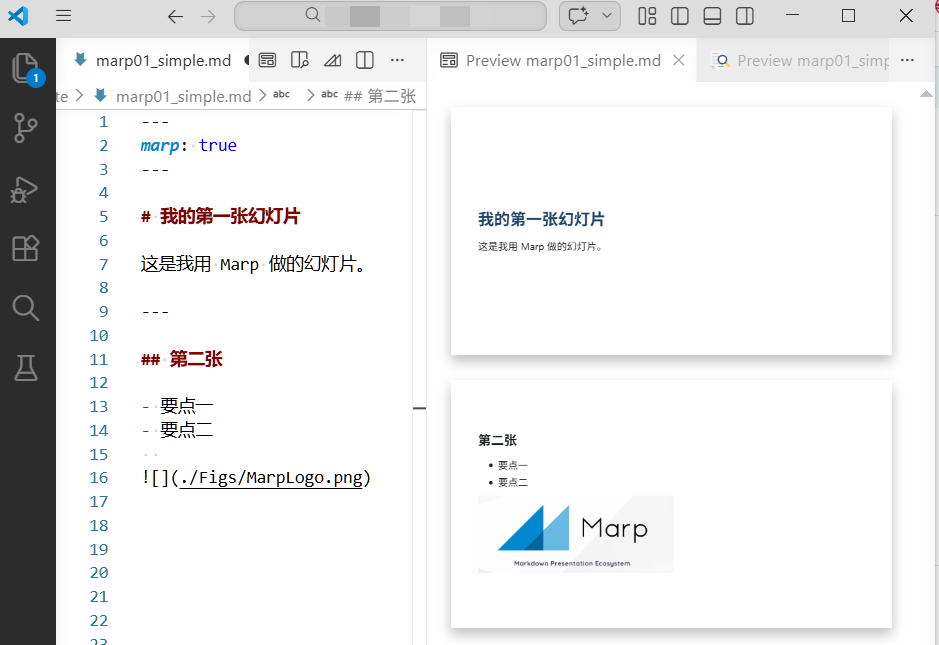The height and width of the screenshot is (645, 939).
Task: Open the Extensions view
Action: 25,248
